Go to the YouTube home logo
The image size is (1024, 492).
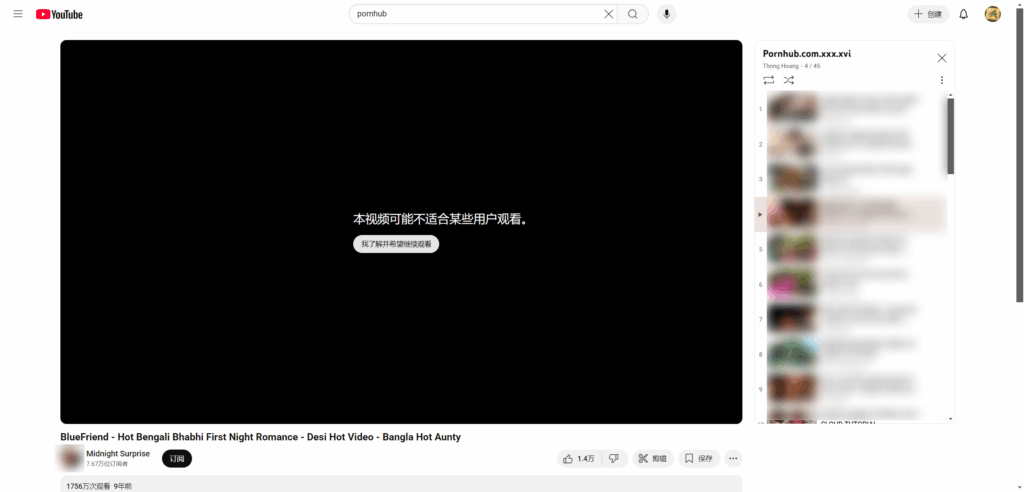tap(59, 14)
